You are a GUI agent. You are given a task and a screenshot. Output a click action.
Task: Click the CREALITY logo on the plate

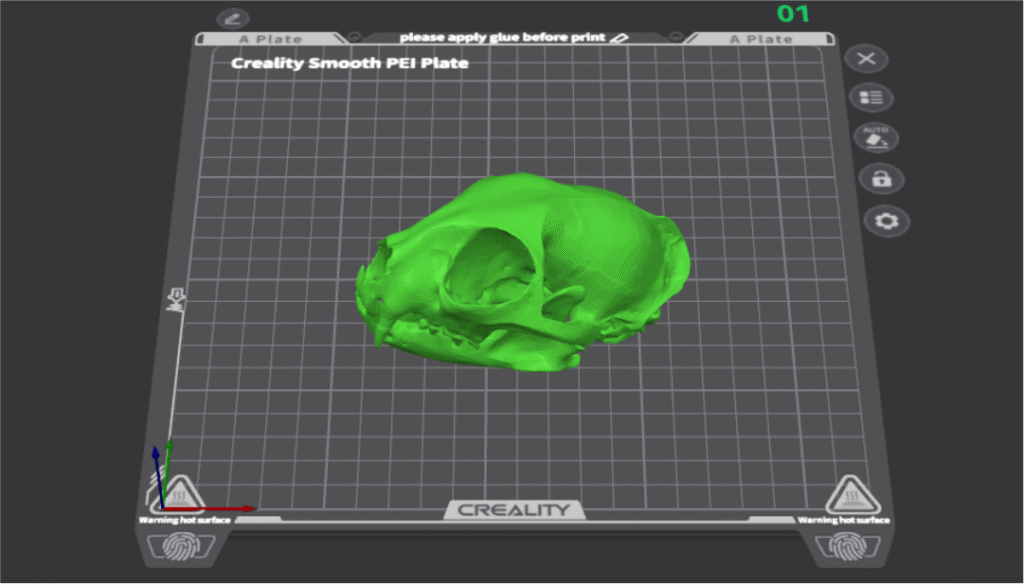click(513, 510)
